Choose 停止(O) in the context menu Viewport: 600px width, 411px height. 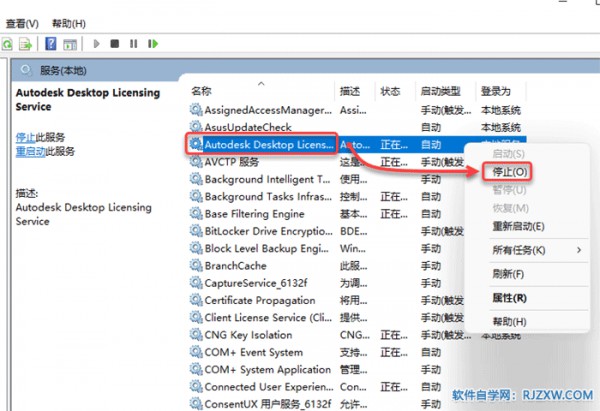click(x=510, y=172)
